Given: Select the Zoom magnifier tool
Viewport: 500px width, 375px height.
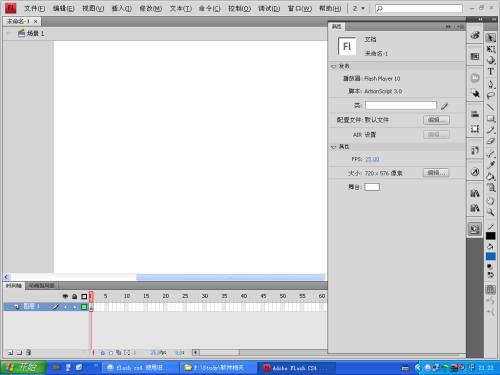Looking at the screenshot, I should 491,212.
